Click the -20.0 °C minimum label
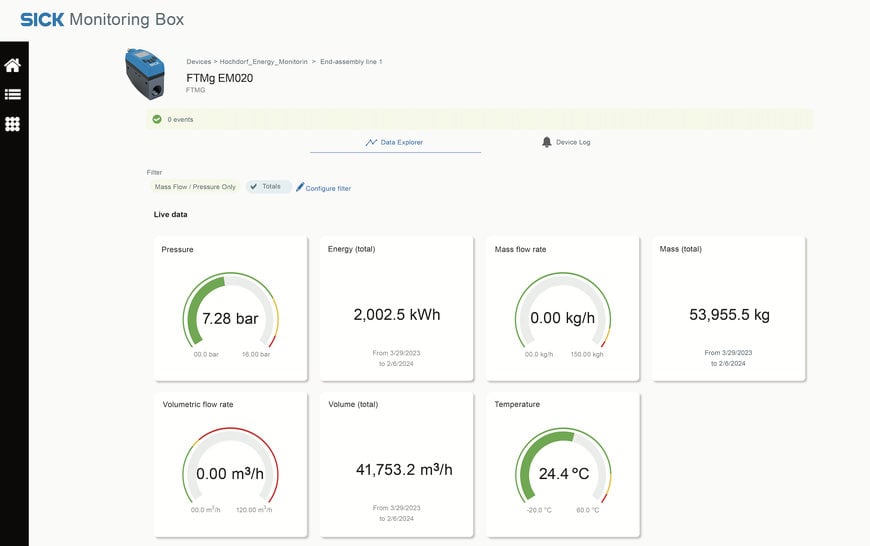The width and height of the screenshot is (870, 546). (x=539, y=510)
